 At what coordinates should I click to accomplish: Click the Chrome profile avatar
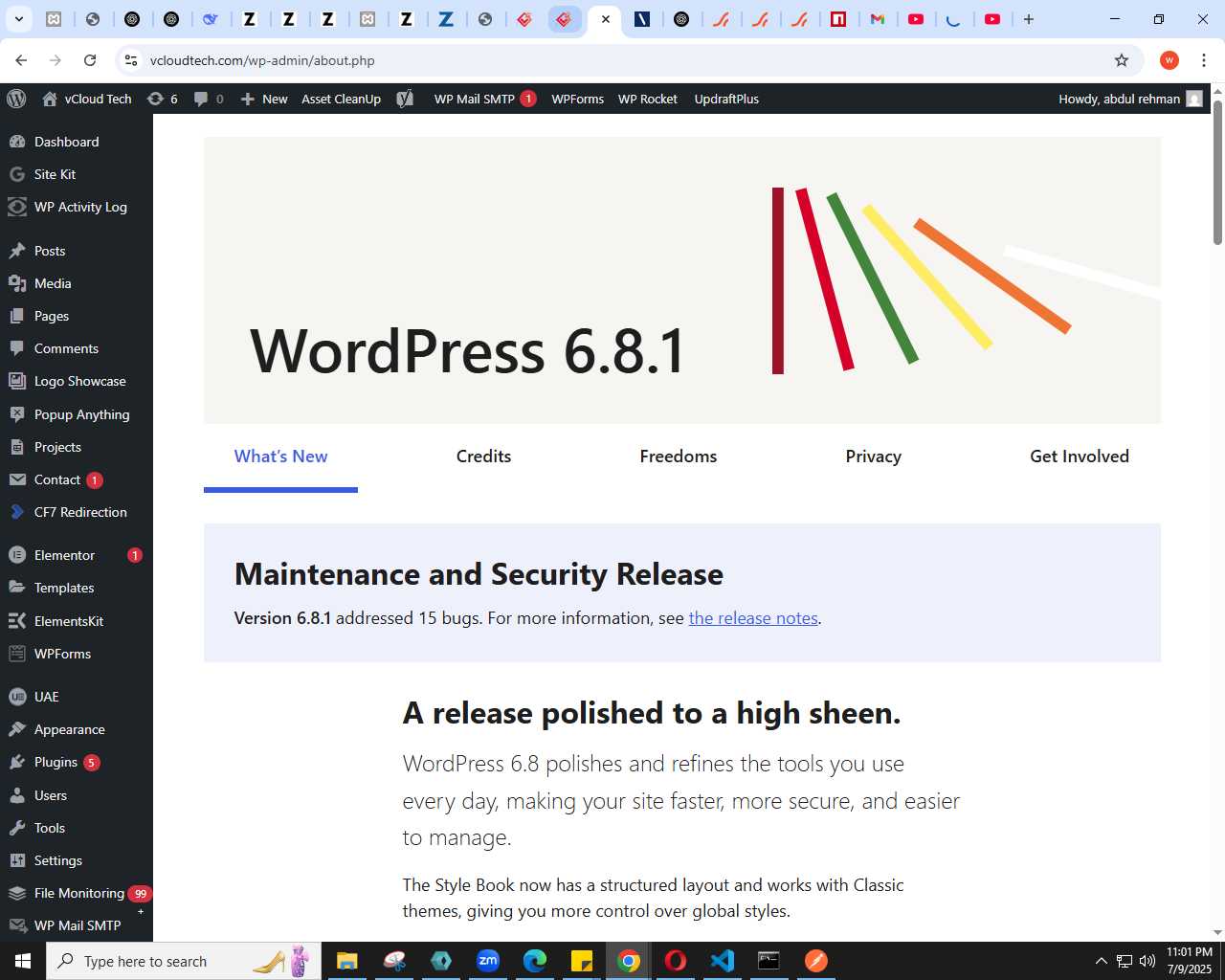1169,60
